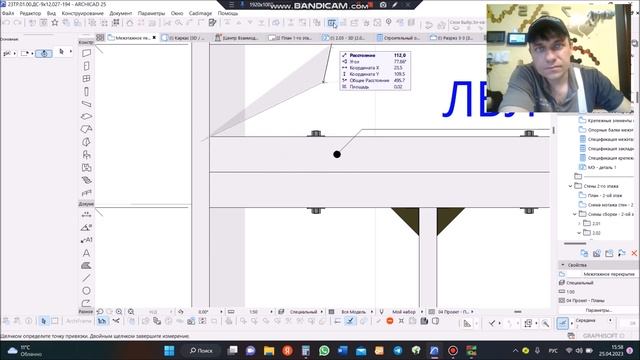
Task: Select the Line tool in toolbox
Action: pyautogui.click(x=86, y=278)
